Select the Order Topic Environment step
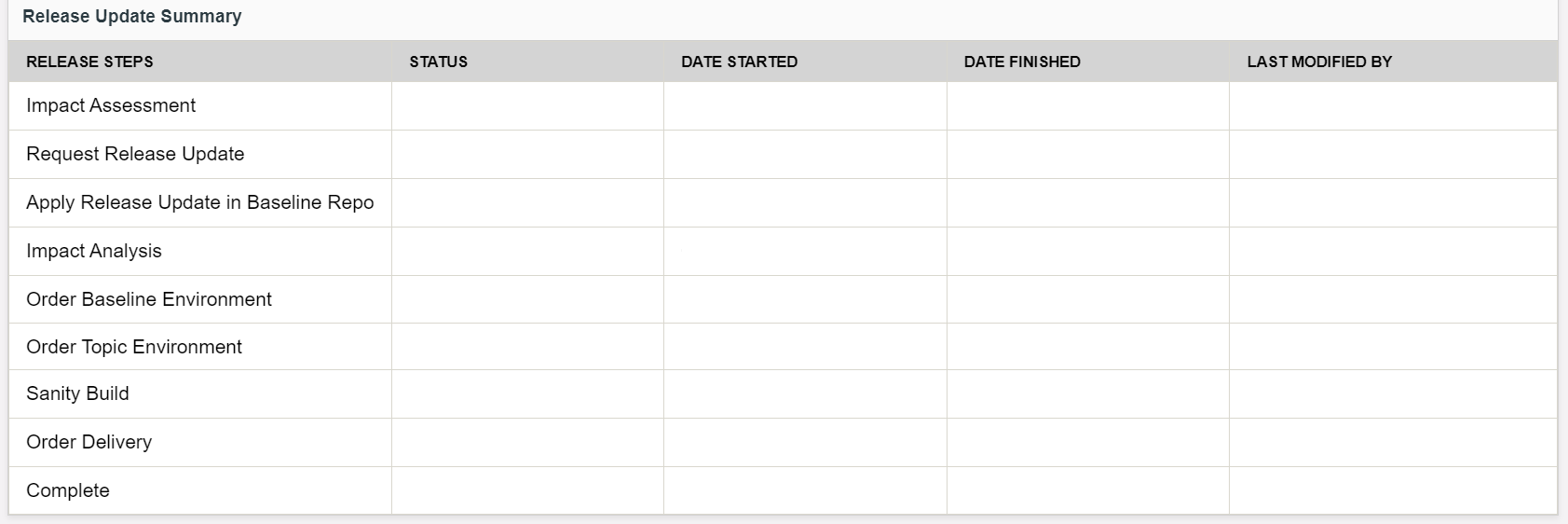The image size is (1568, 524). point(134,347)
